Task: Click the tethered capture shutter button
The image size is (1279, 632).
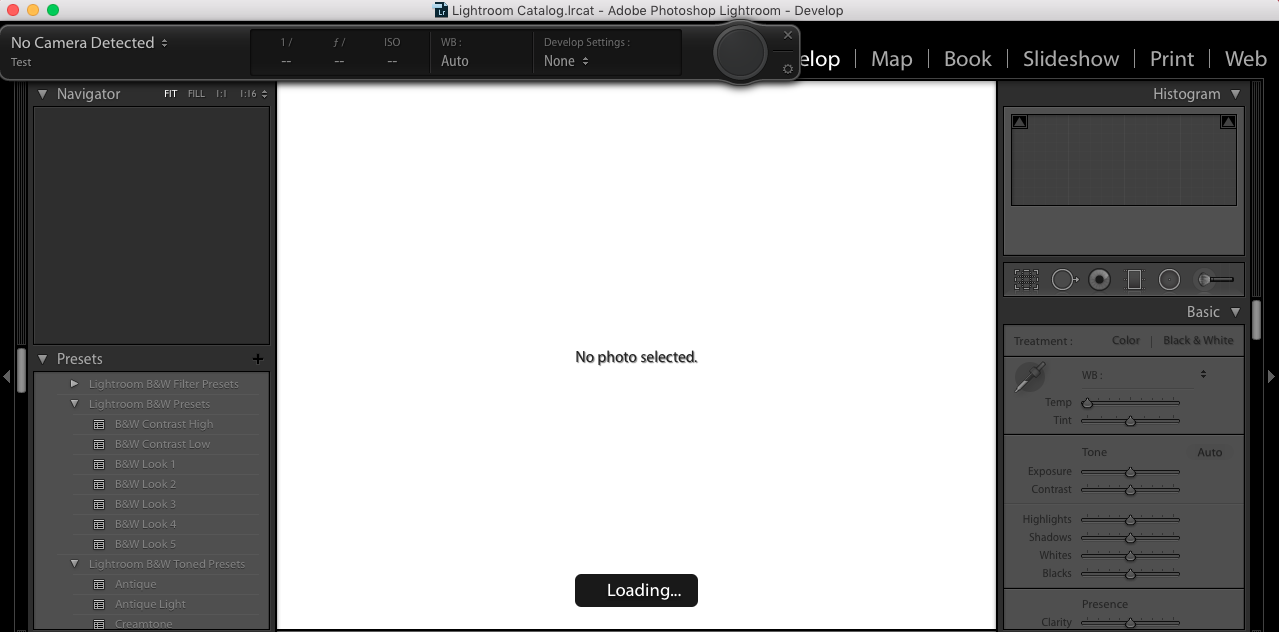Action: pos(741,53)
